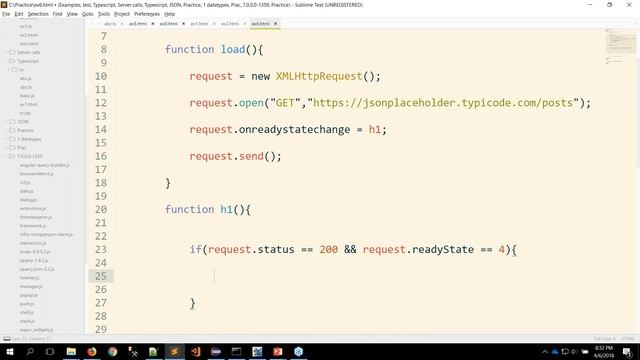This screenshot has height=360, width=640.
Task: Open the Windows Start menu
Action: tap(9, 351)
